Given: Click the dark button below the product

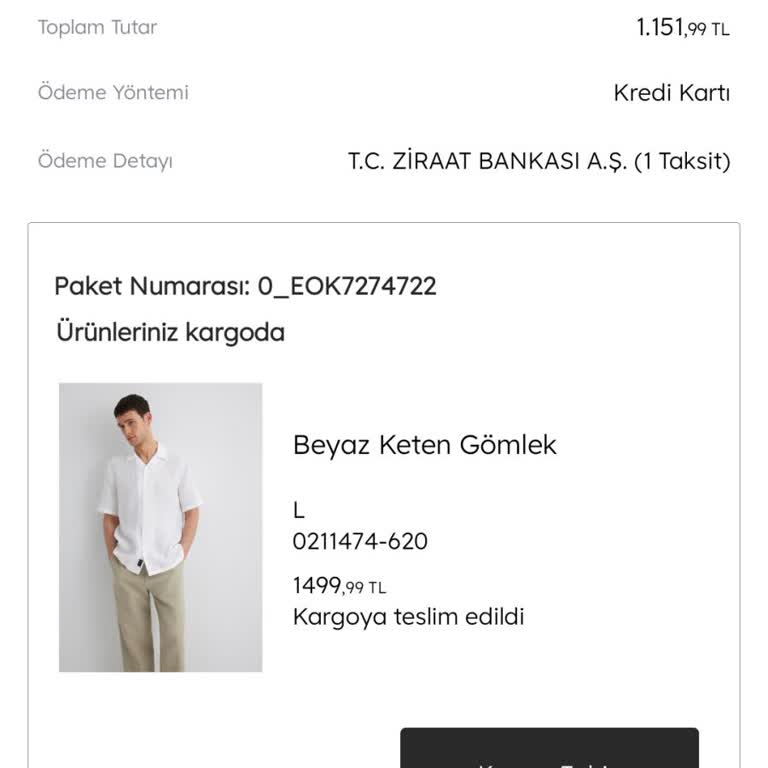Looking at the screenshot, I should 549,749.
